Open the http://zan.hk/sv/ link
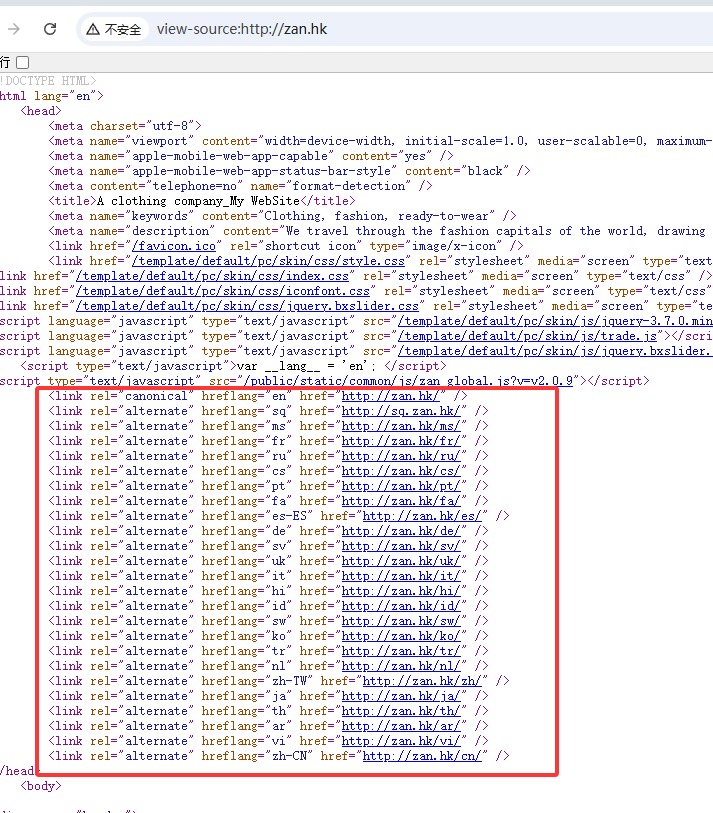Image resolution: width=713 pixels, height=813 pixels. point(401,546)
